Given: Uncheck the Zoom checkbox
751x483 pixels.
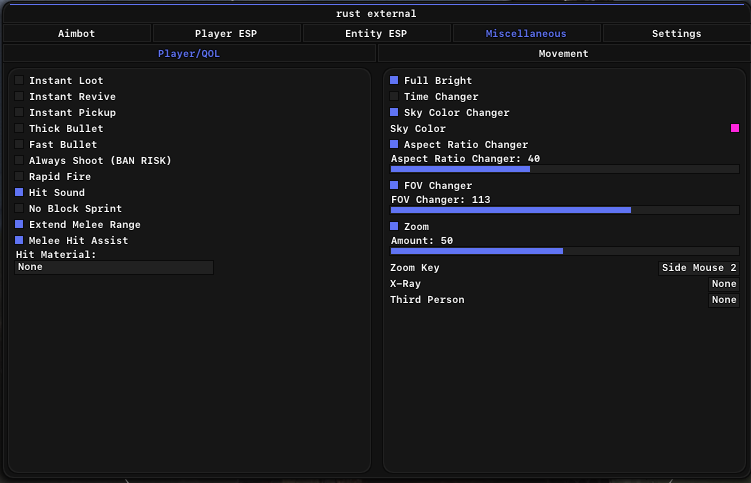Looking at the screenshot, I should point(394,226).
